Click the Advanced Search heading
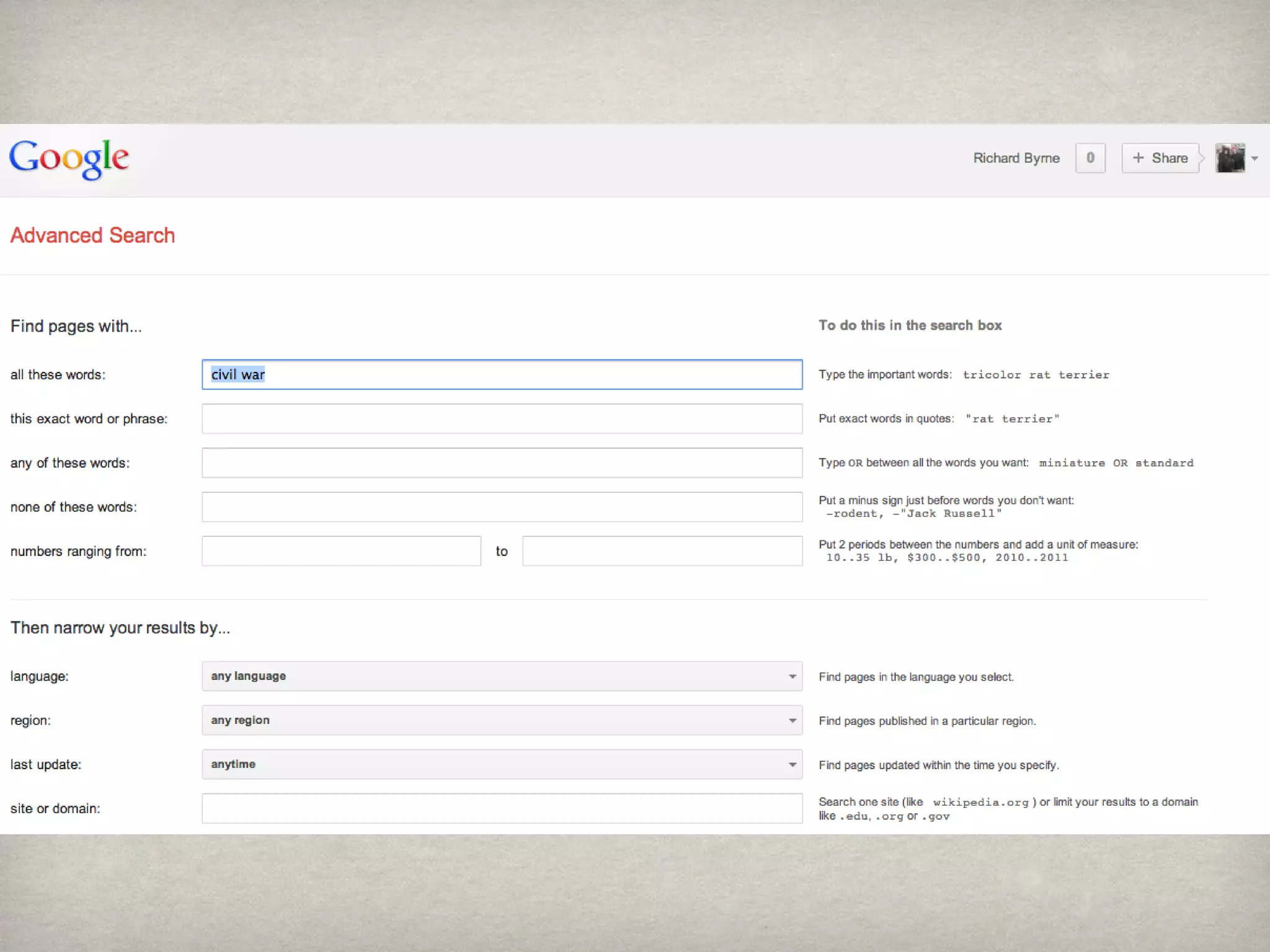This screenshot has height=952, width=1270. [93, 236]
